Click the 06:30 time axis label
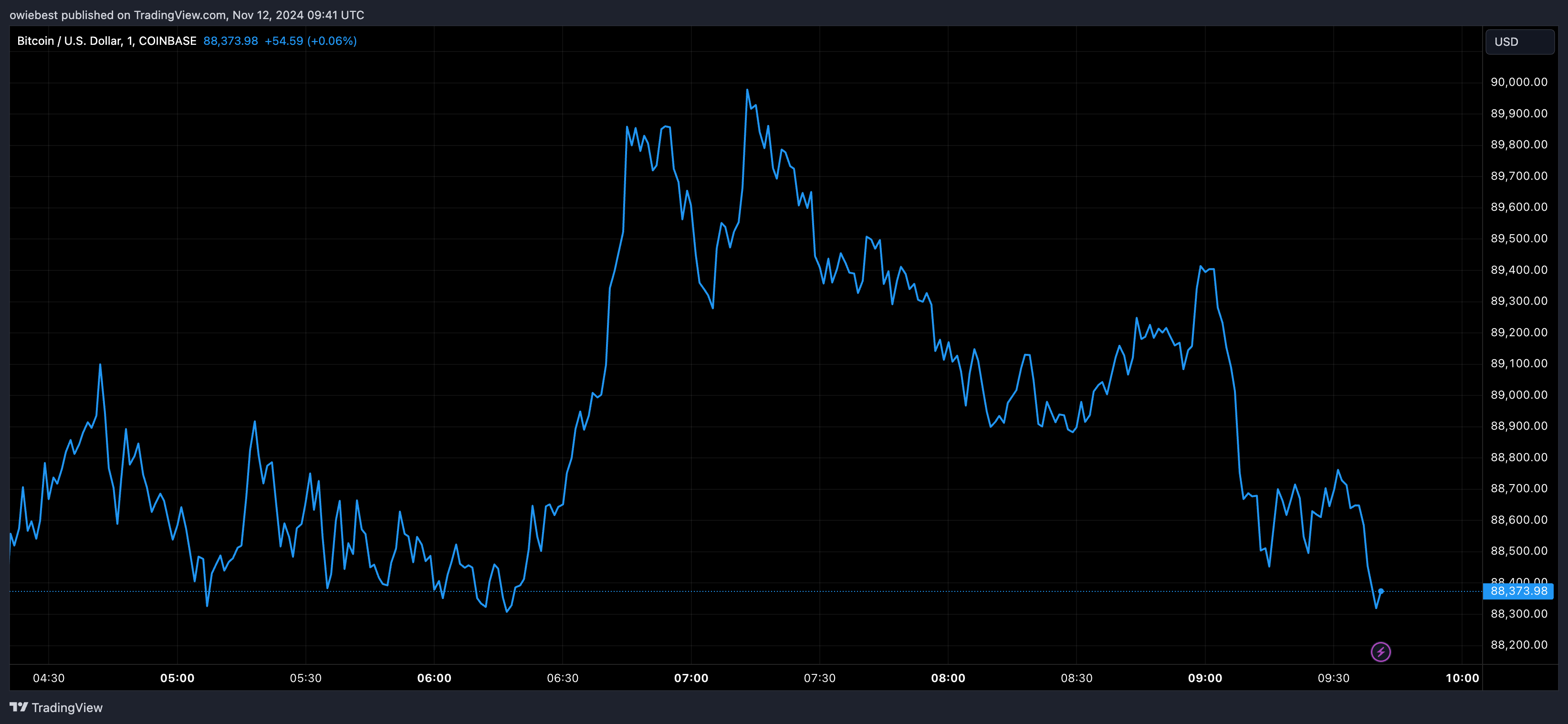This screenshot has height=724, width=1568. click(563, 678)
